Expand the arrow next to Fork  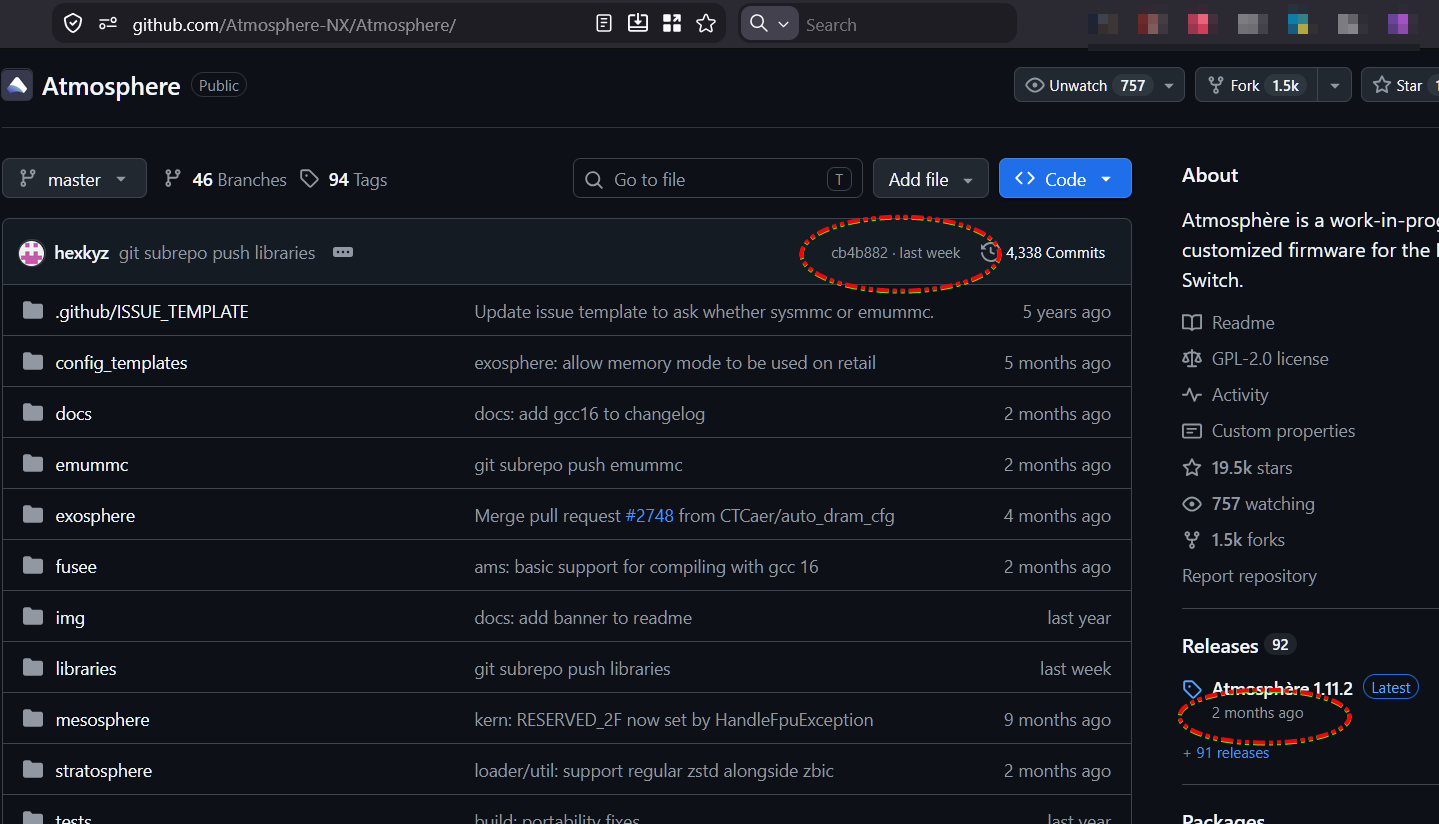[x=1334, y=85]
